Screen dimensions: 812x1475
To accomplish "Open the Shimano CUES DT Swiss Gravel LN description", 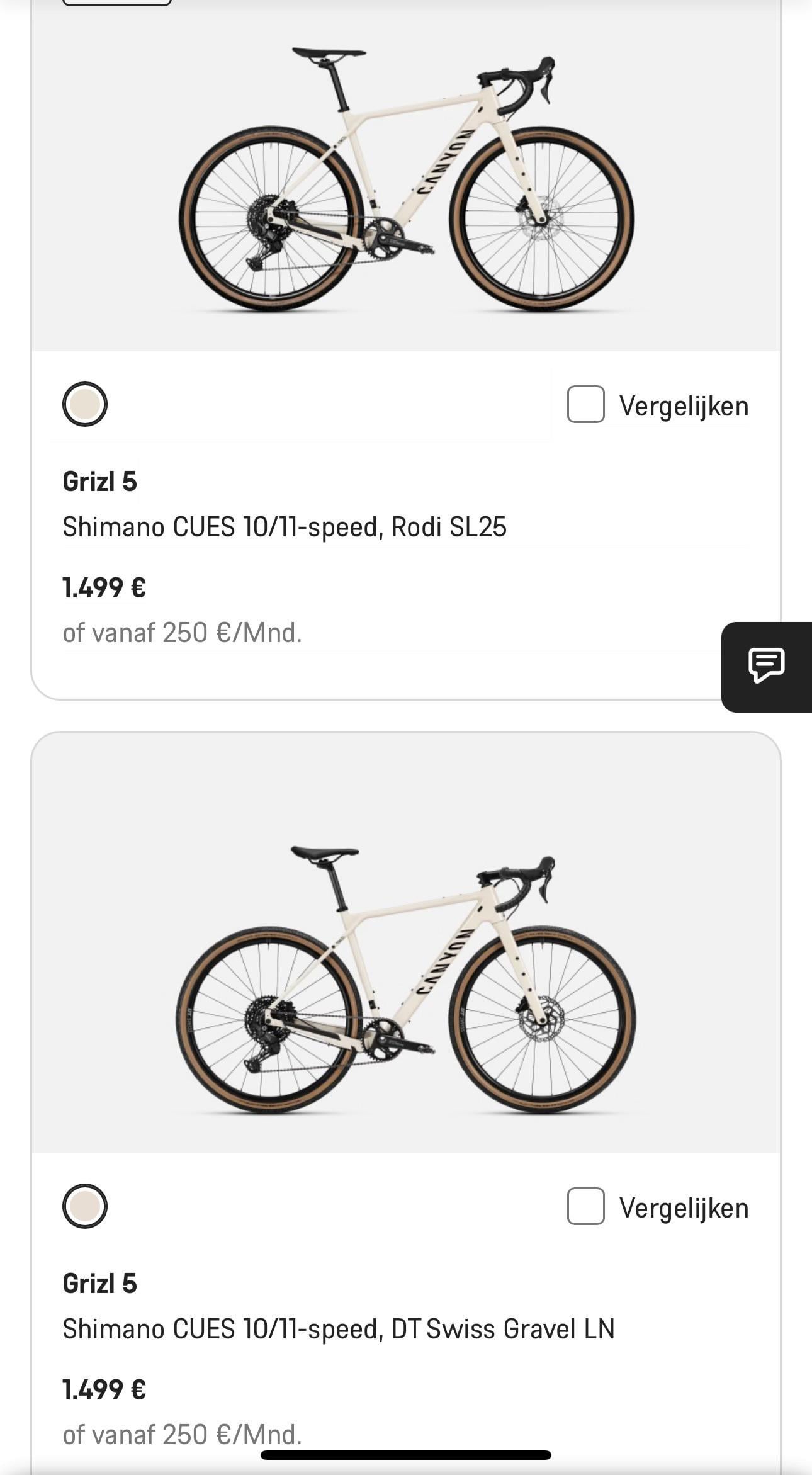I will 338,1329.
